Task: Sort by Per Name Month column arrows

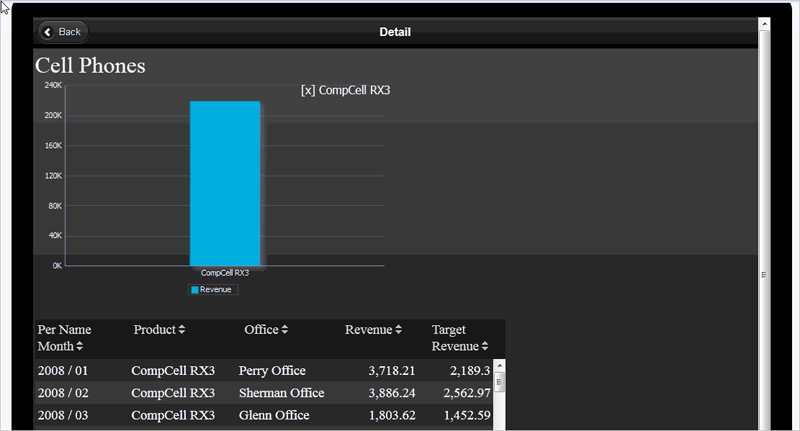Action: coord(79,346)
